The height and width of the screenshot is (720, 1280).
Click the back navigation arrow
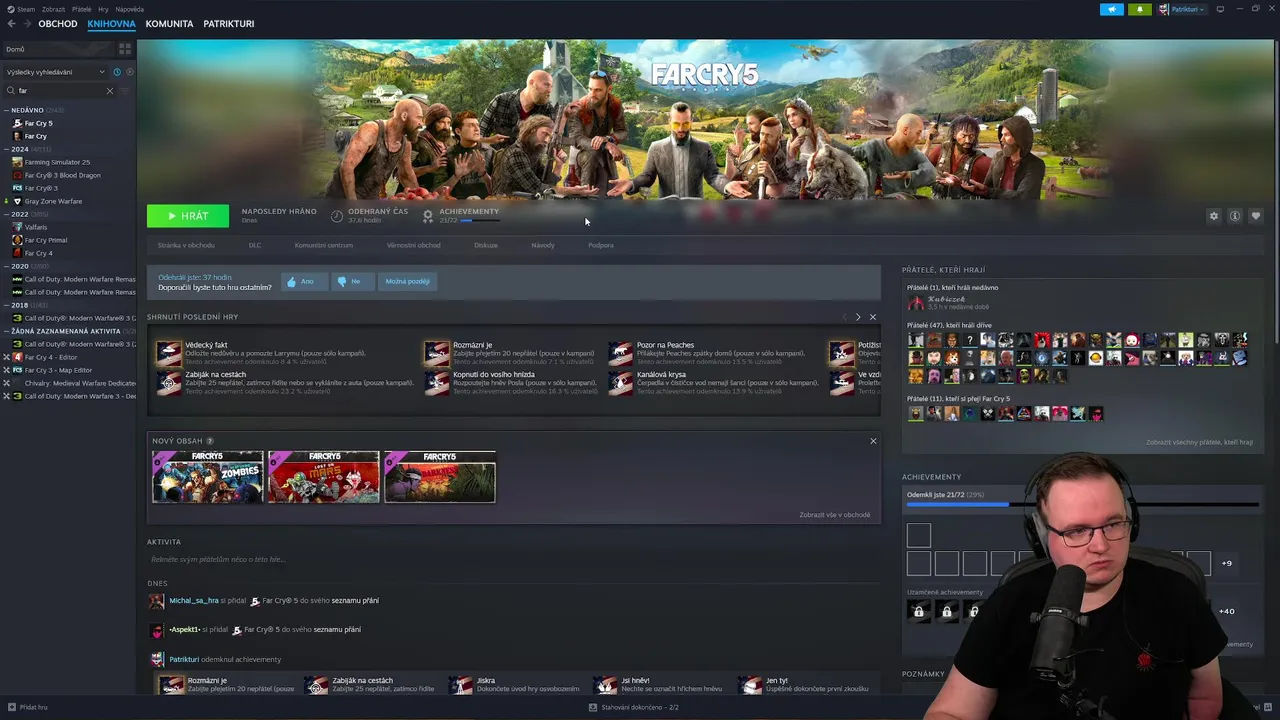click(11, 23)
